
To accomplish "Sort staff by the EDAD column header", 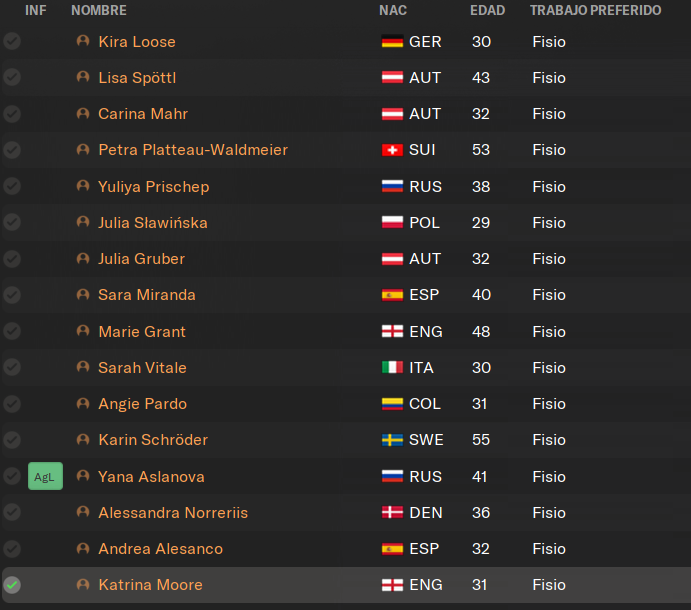I will [487, 10].
